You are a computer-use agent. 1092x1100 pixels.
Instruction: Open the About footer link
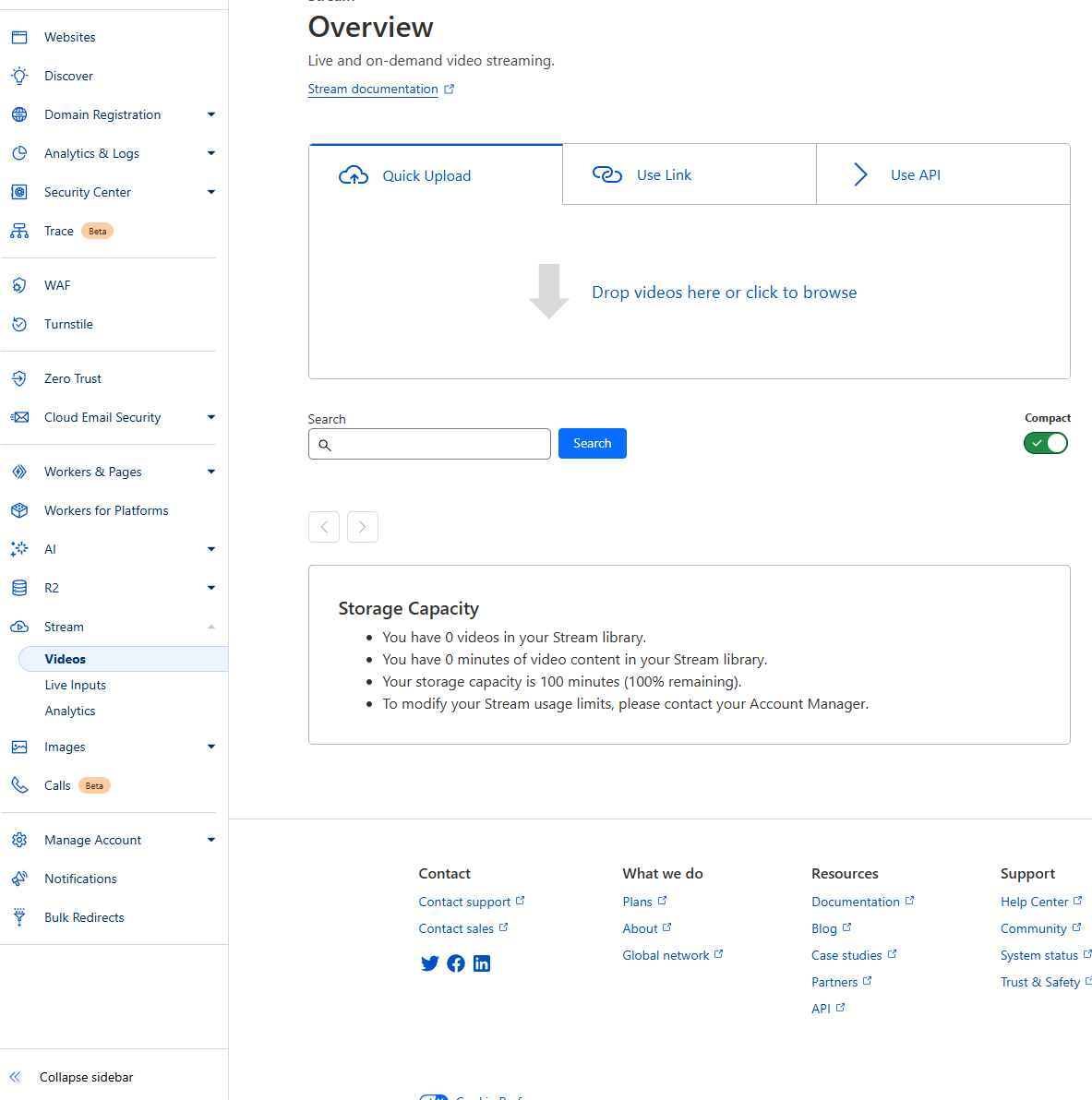tap(647, 928)
